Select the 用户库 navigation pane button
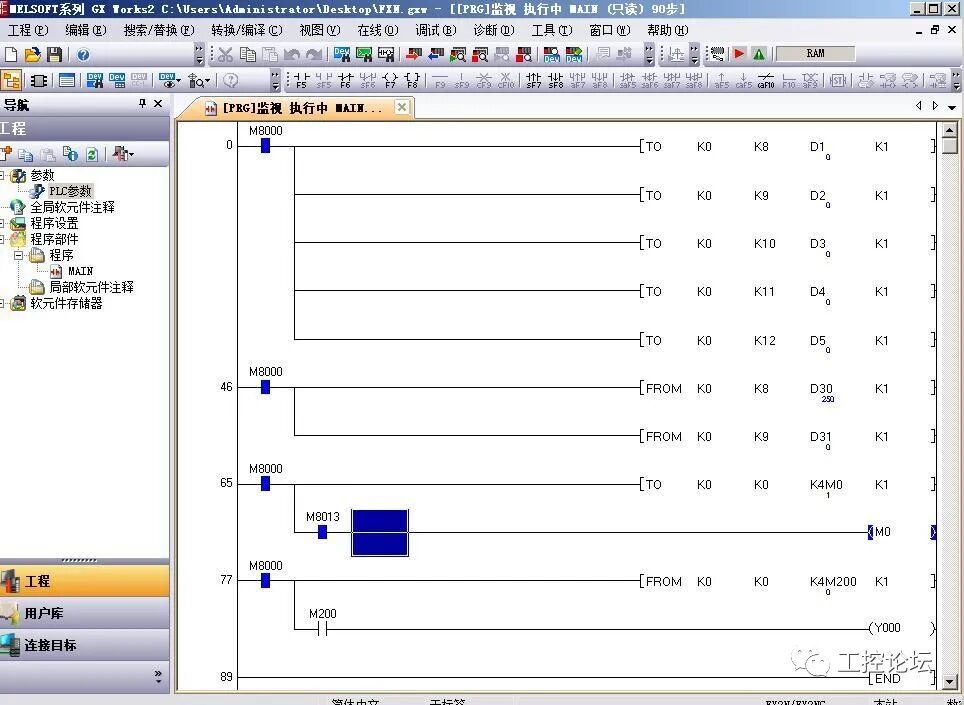The width and height of the screenshot is (964, 705). click(84, 613)
